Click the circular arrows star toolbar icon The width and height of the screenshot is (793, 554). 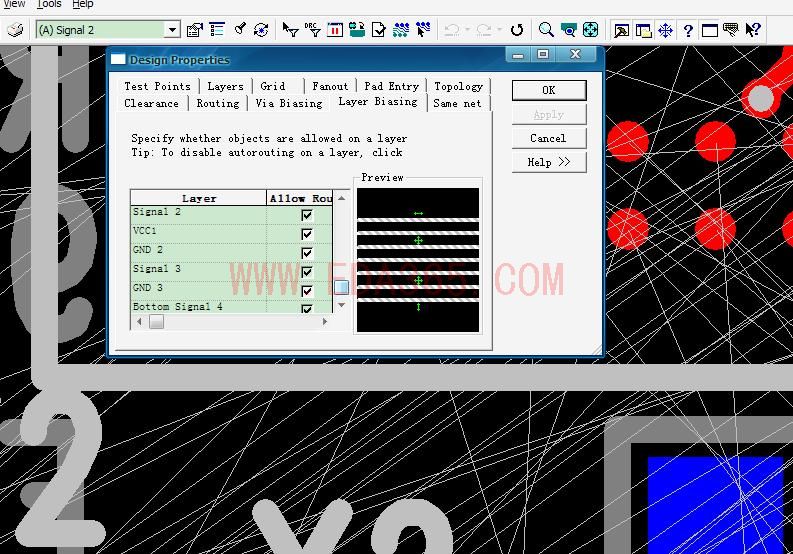(x=261, y=30)
